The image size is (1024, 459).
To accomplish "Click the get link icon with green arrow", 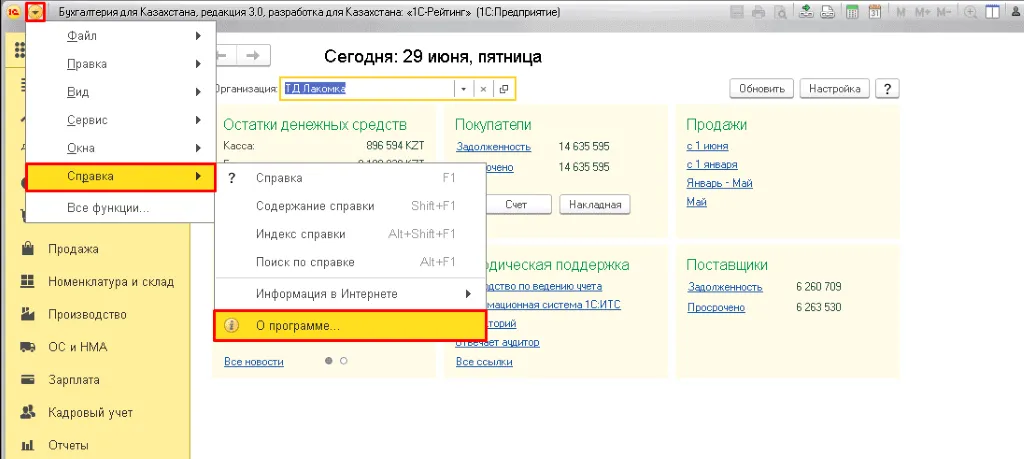I will click(x=806, y=12).
